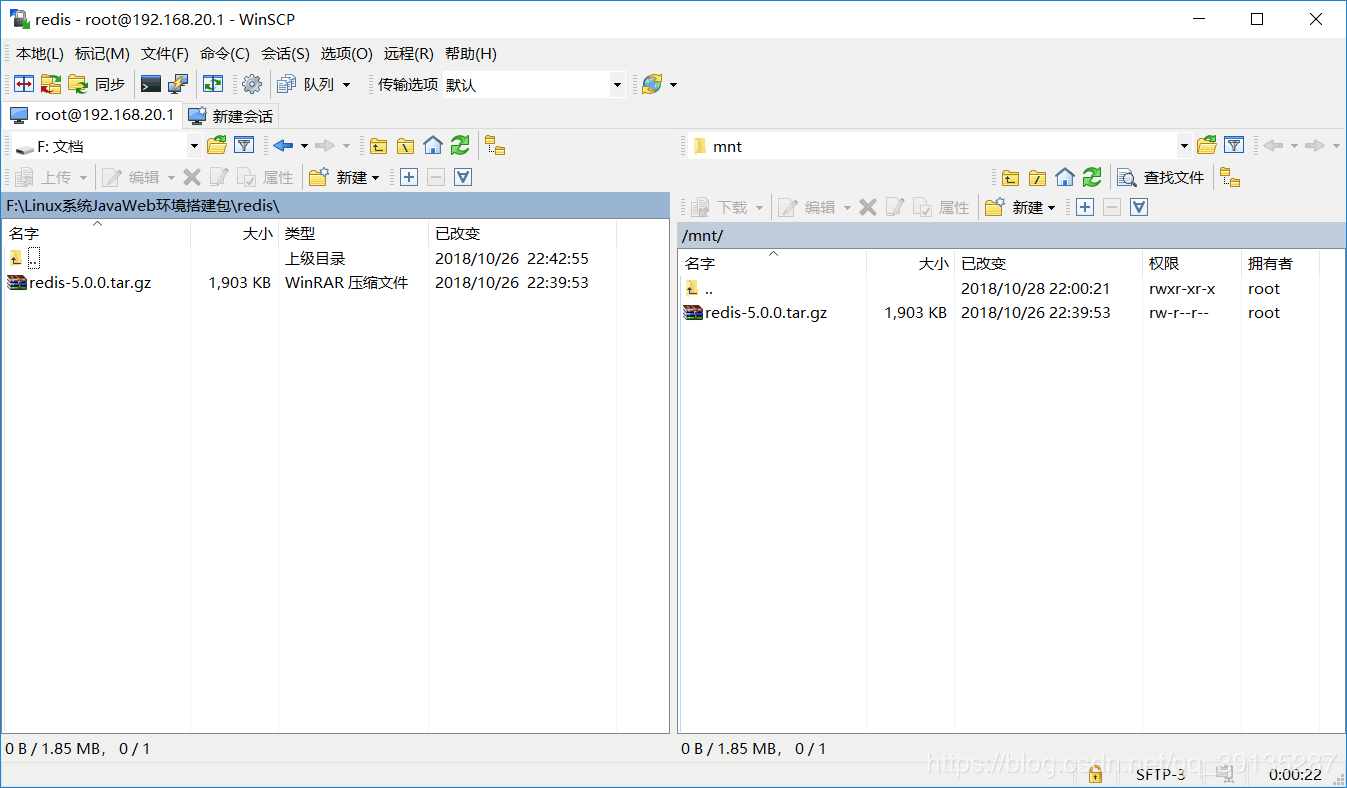This screenshot has height=788, width=1347.
Task: Sort remote files by 拥有者 column
Action: point(1279,263)
